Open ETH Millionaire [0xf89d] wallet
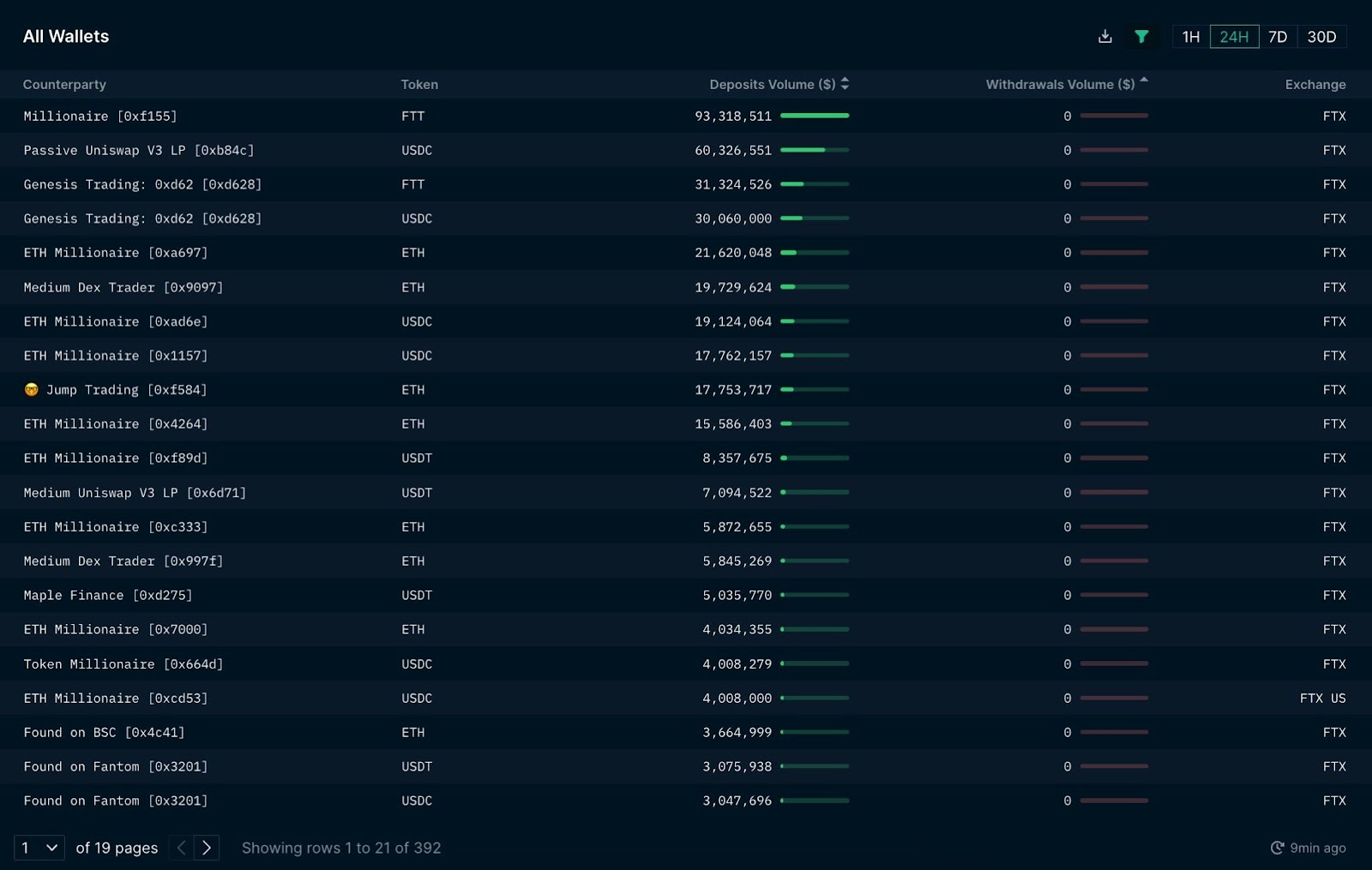The height and width of the screenshot is (870, 1372). (116, 459)
